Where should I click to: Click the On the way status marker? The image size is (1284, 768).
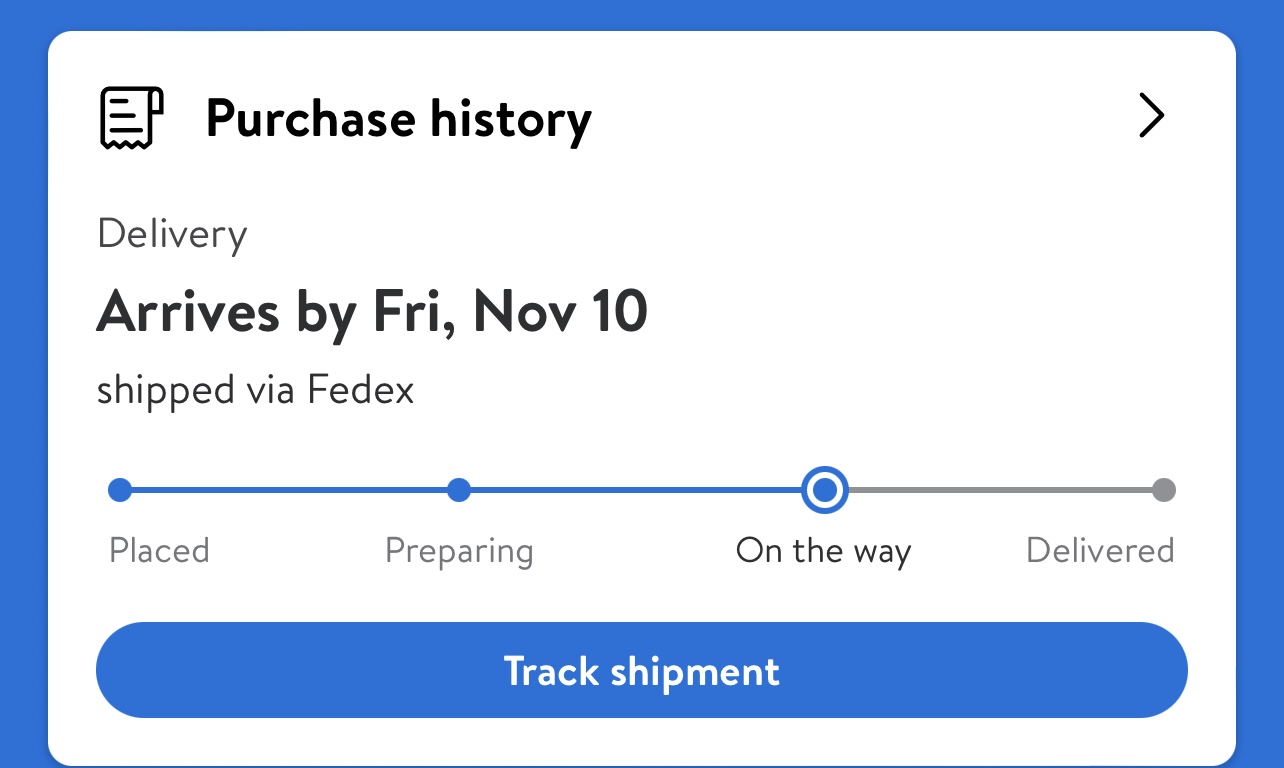pos(825,490)
